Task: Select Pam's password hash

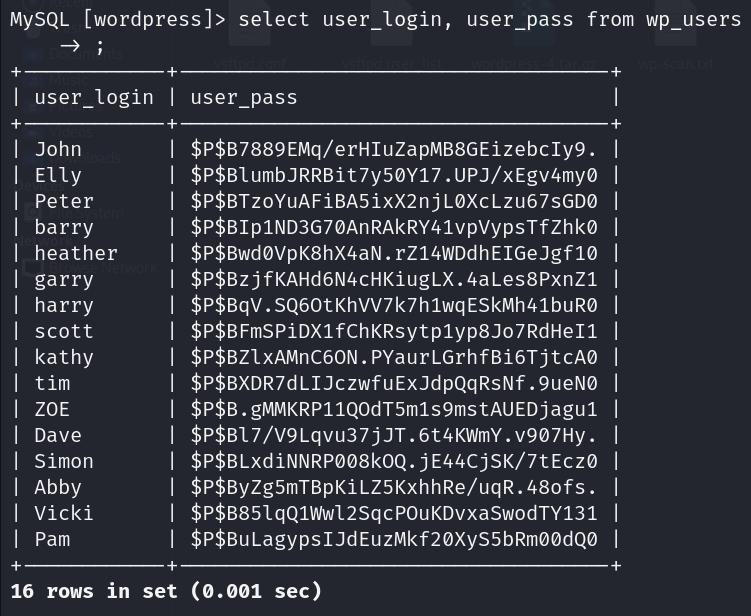Action: click(394, 539)
